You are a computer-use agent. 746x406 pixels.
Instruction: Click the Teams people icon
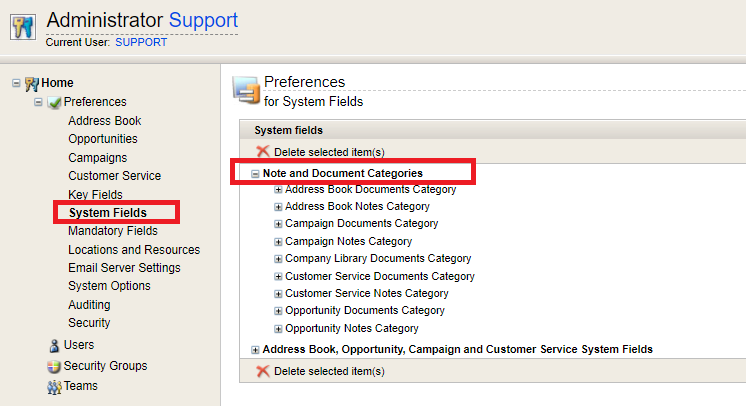pyautogui.click(x=54, y=386)
